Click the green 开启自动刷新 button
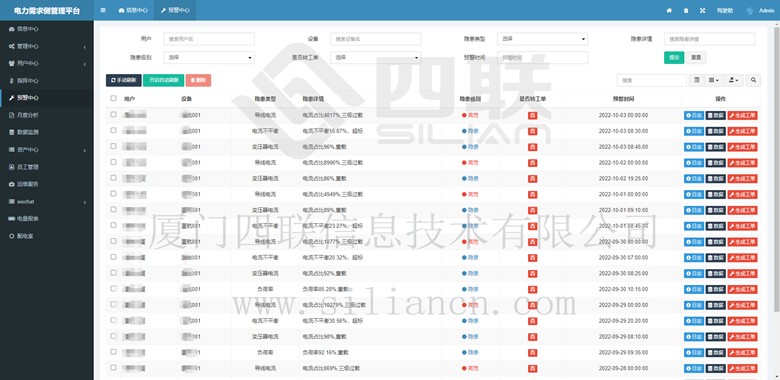 (x=164, y=80)
